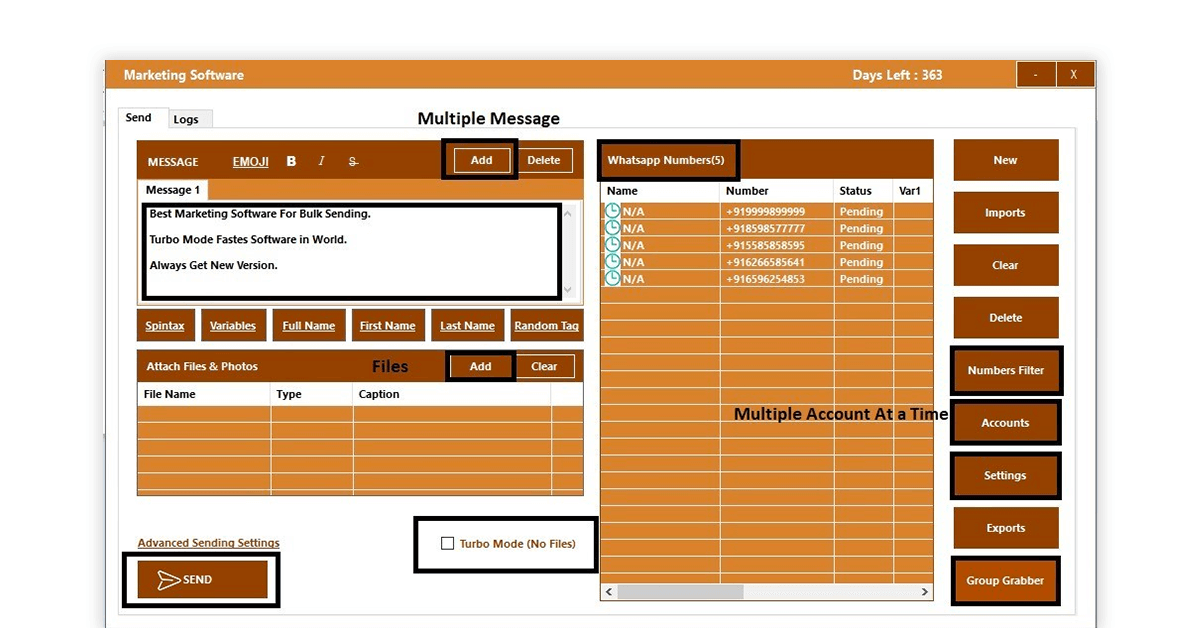Insert Last Name tag

coord(467,325)
